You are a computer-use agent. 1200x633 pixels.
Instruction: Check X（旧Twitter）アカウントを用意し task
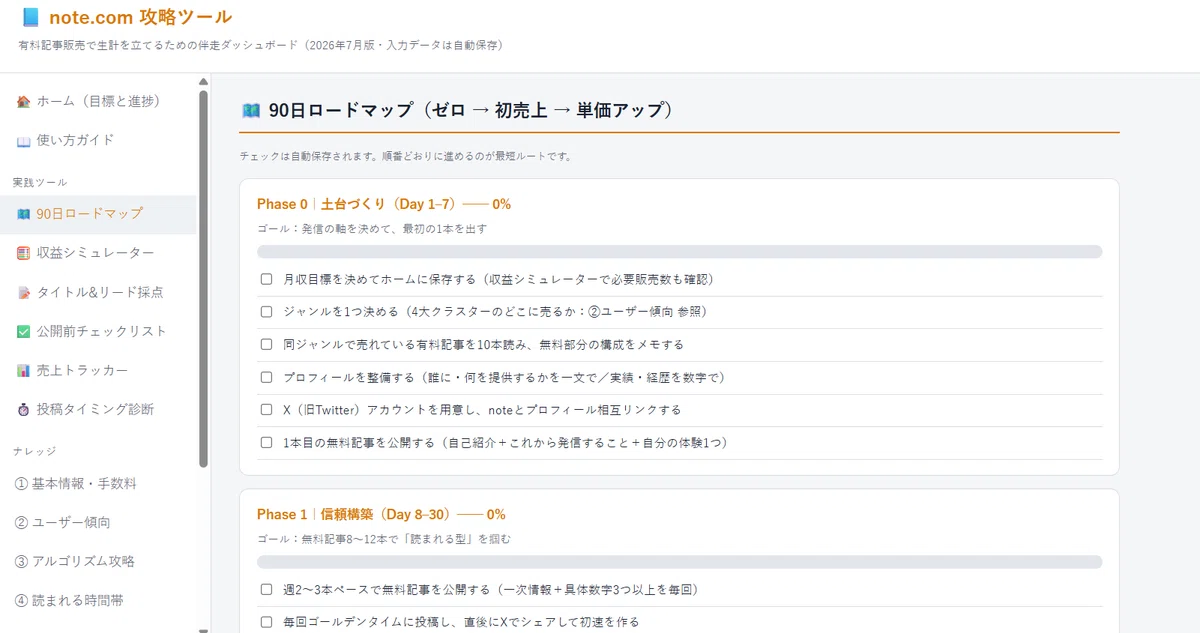(x=266, y=410)
